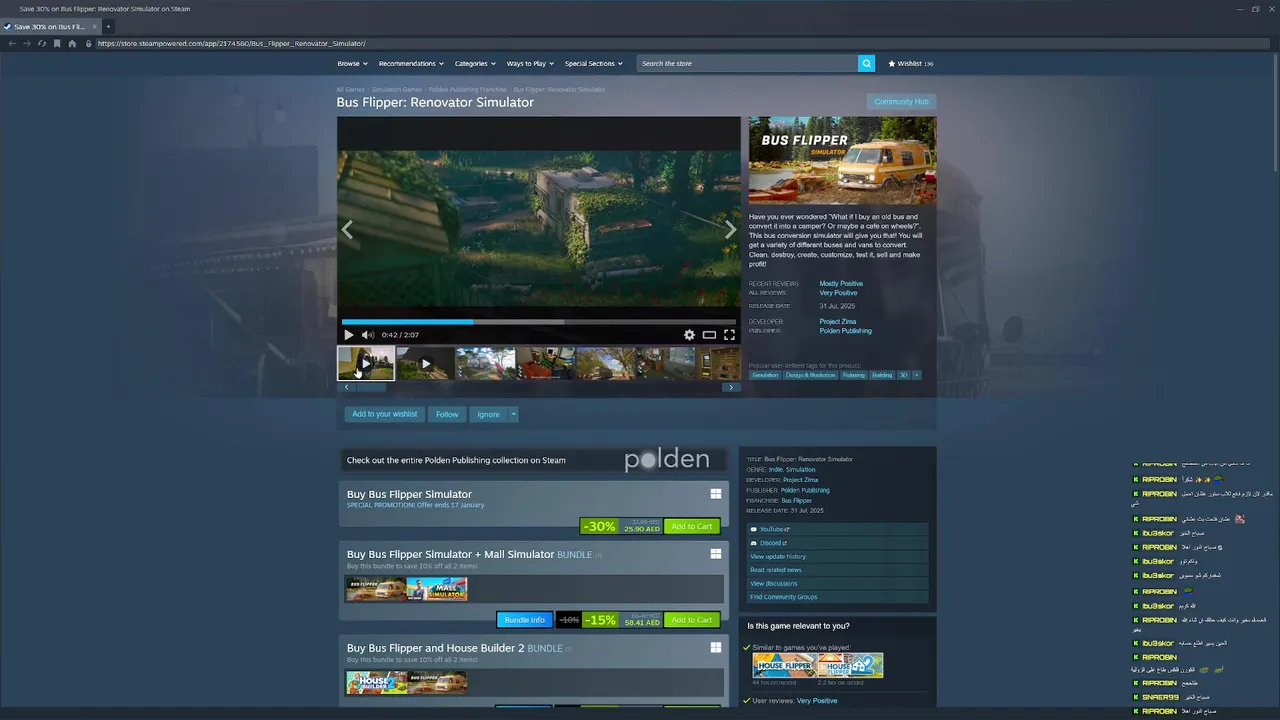Show previous media with left arrow overlay
1280x720 pixels.
347,230
